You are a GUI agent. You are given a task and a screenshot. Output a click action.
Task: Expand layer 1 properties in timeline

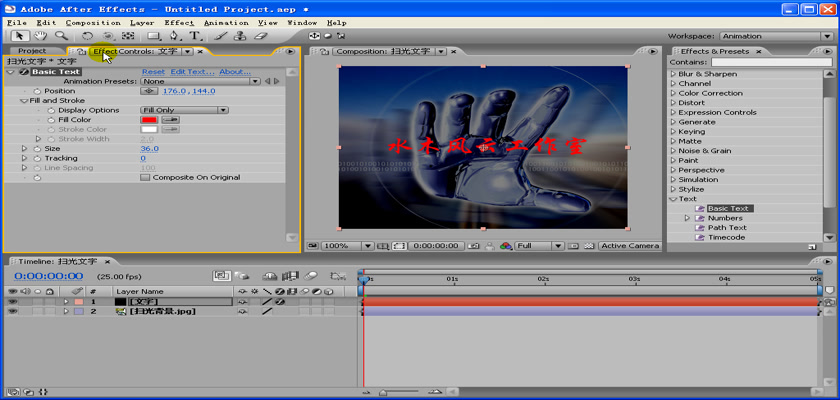[66, 301]
